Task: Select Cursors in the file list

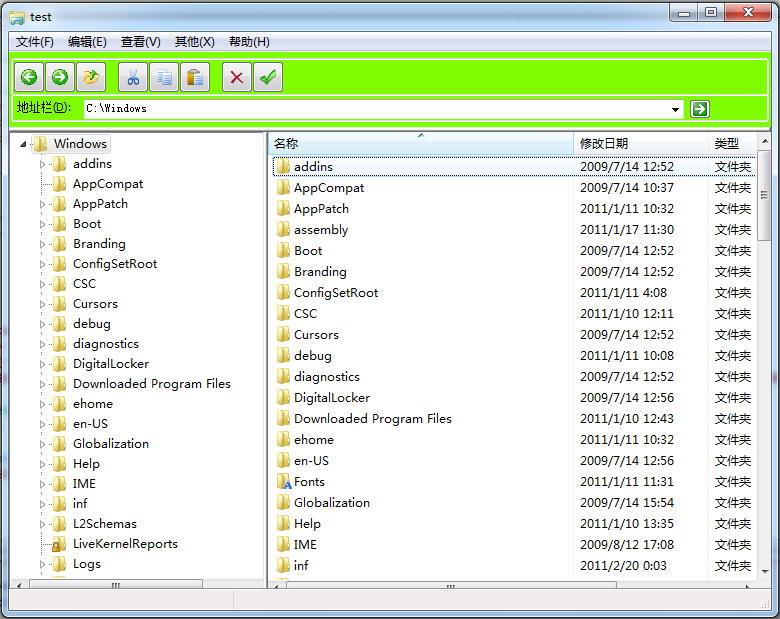Action: (316, 334)
